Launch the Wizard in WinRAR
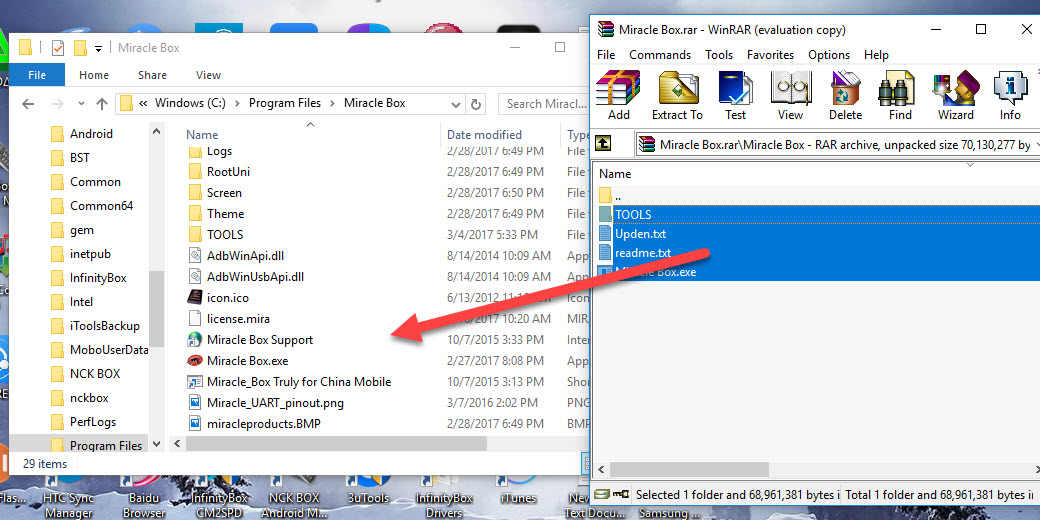This screenshot has height=520, width=1040. 956,96
